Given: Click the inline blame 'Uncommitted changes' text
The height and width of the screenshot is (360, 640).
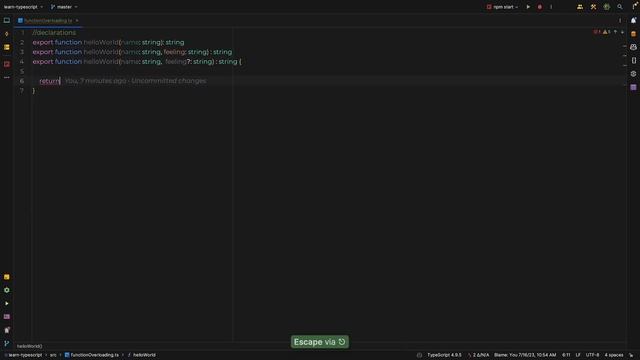Looking at the screenshot, I should click(169, 81).
